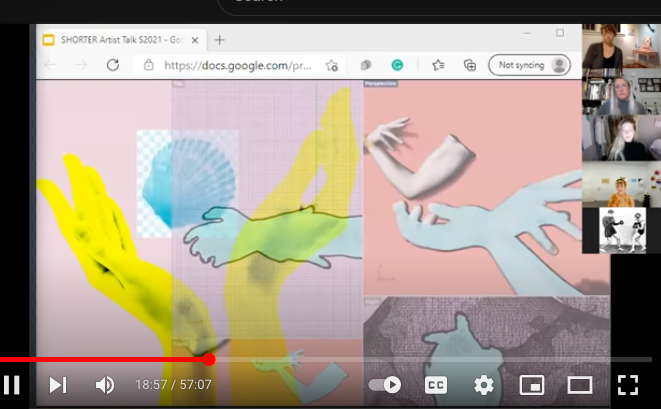
Task: Open video settings gear
Action: tap(484, 385)
